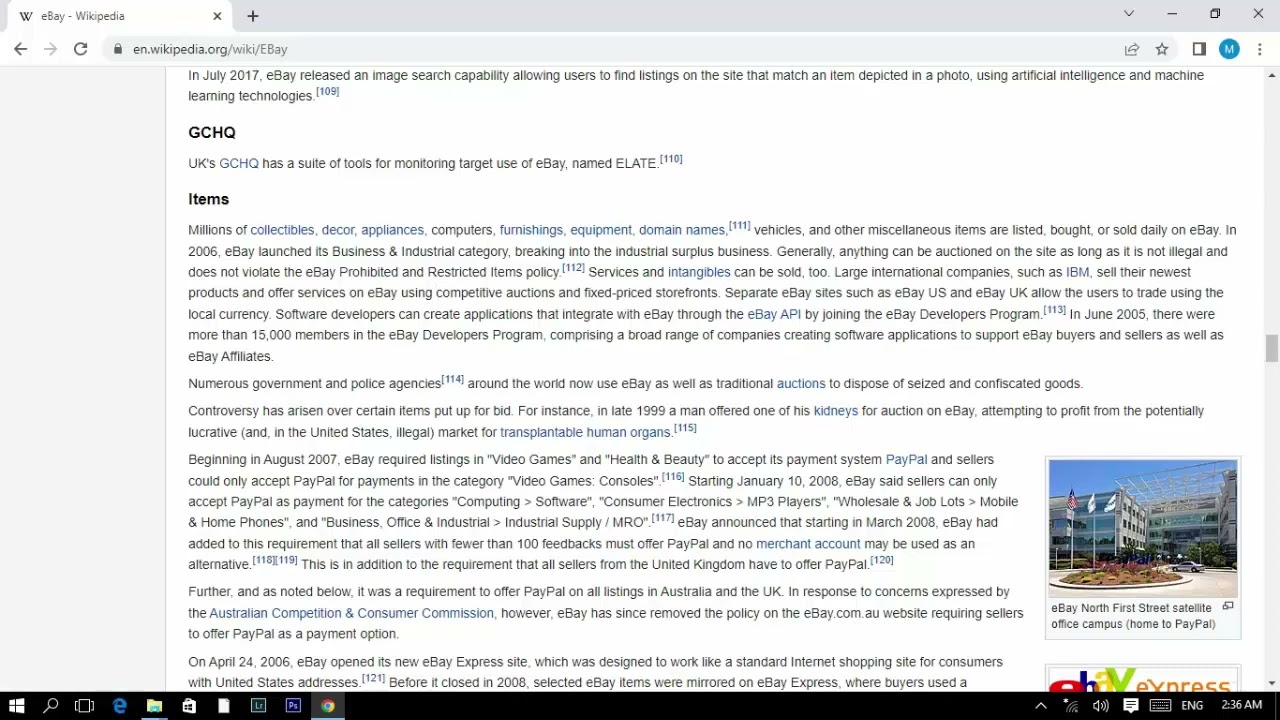This screenshot has width=1280, height=720.
Task: Open the kidneys link
Action: [836, 411]
